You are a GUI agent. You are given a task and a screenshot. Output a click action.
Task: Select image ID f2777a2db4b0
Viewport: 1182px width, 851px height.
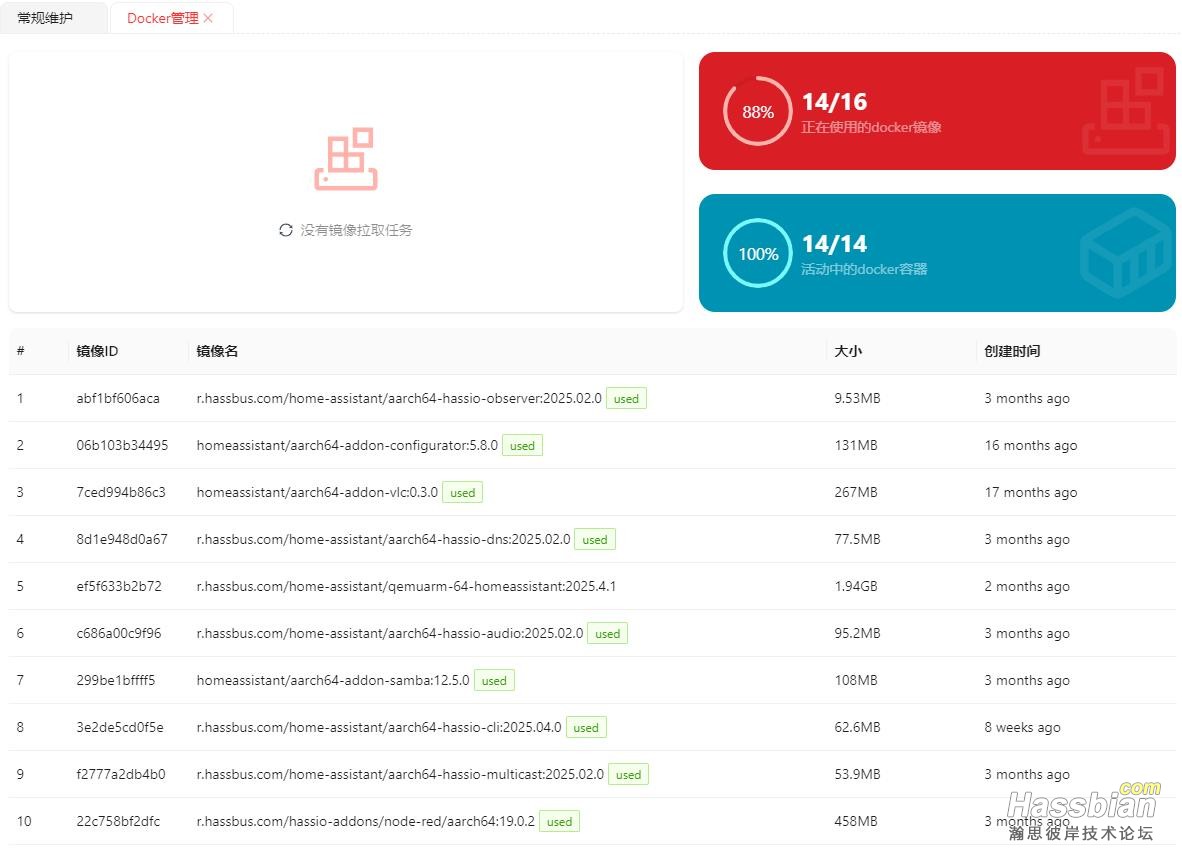(x=121, y=774)
